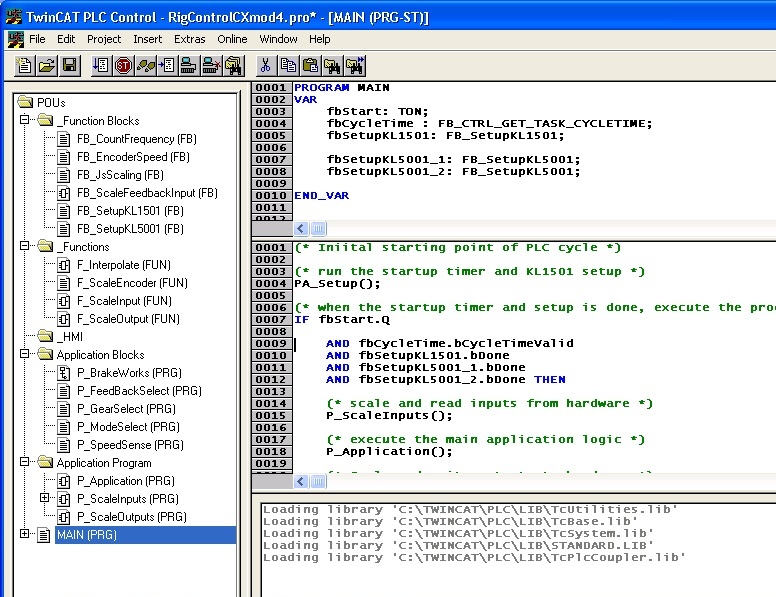
Task: Click the declaration pane scrollbar thumb
Action: pyautogui.click(x=318, y=228)
